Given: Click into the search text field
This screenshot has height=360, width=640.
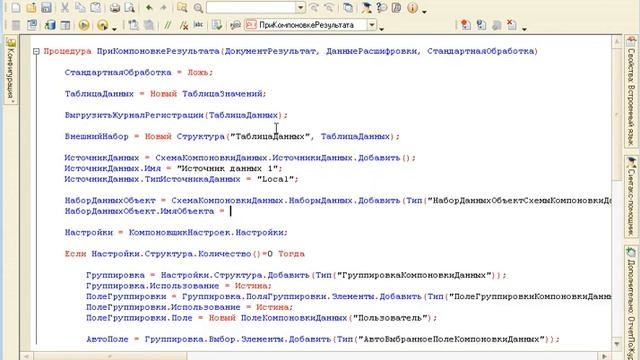Looking at the screenshot, I should coord(251,7).
